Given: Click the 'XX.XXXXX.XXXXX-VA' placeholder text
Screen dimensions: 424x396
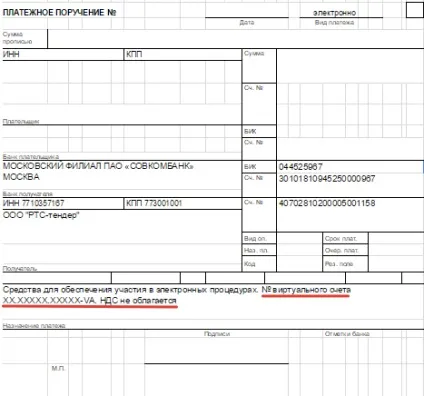Looking at the screenshot, I should tap(49, 301).
